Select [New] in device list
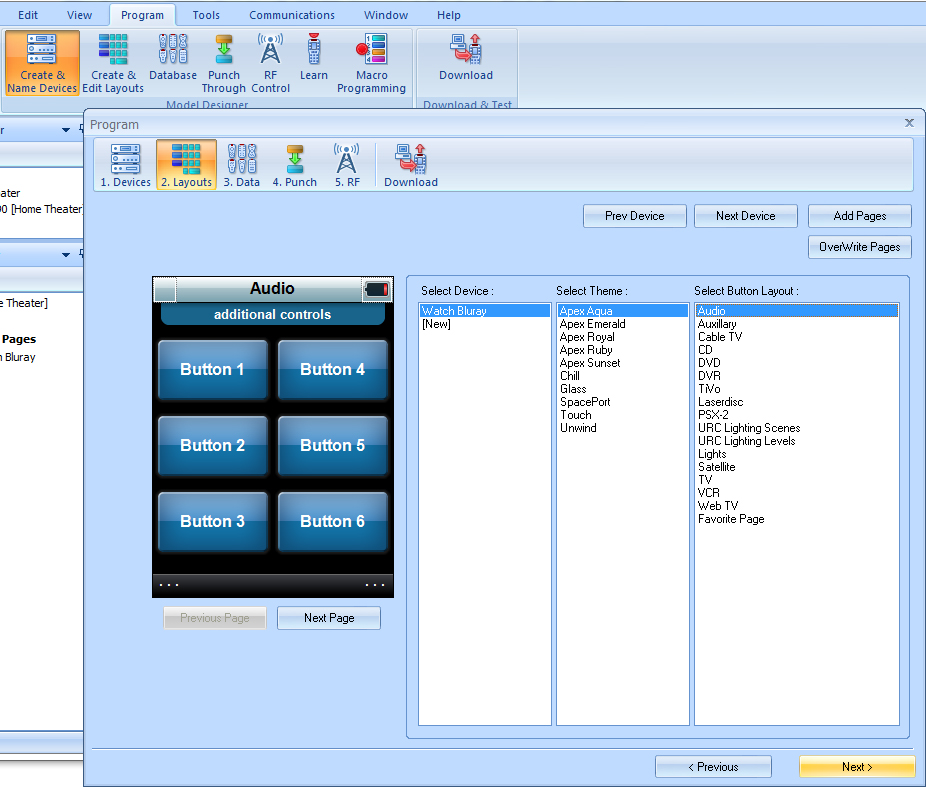This screenshot has width=926, height=787. 436,324
